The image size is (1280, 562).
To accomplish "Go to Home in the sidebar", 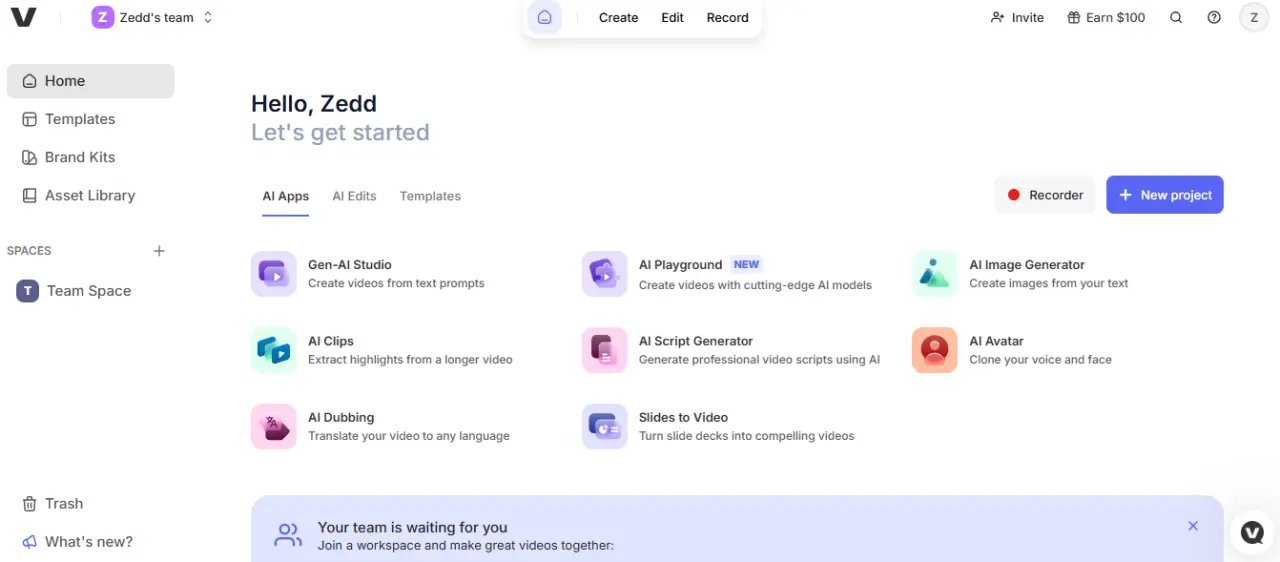I will tap(90, 81).
